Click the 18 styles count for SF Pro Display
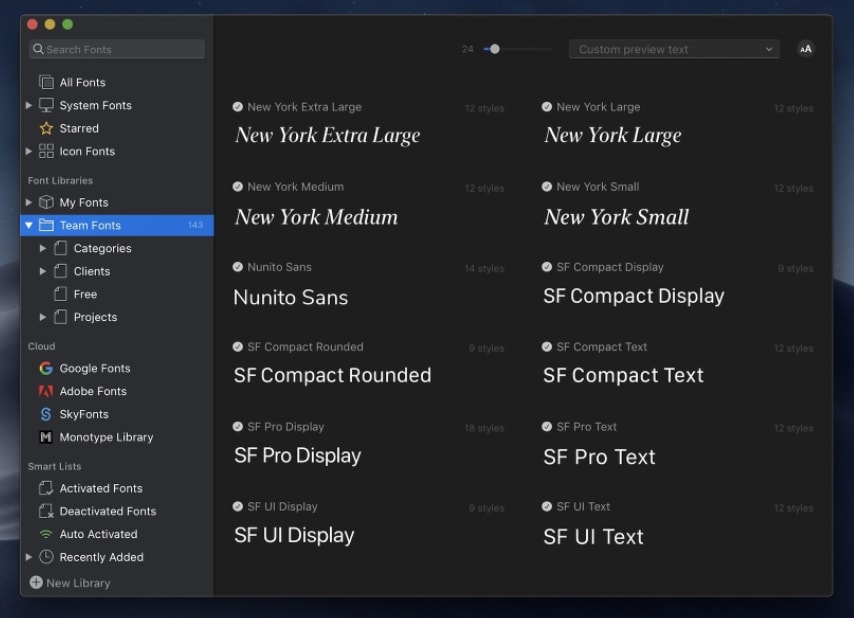This screenshot has width=854, height=618. [484, 429]
